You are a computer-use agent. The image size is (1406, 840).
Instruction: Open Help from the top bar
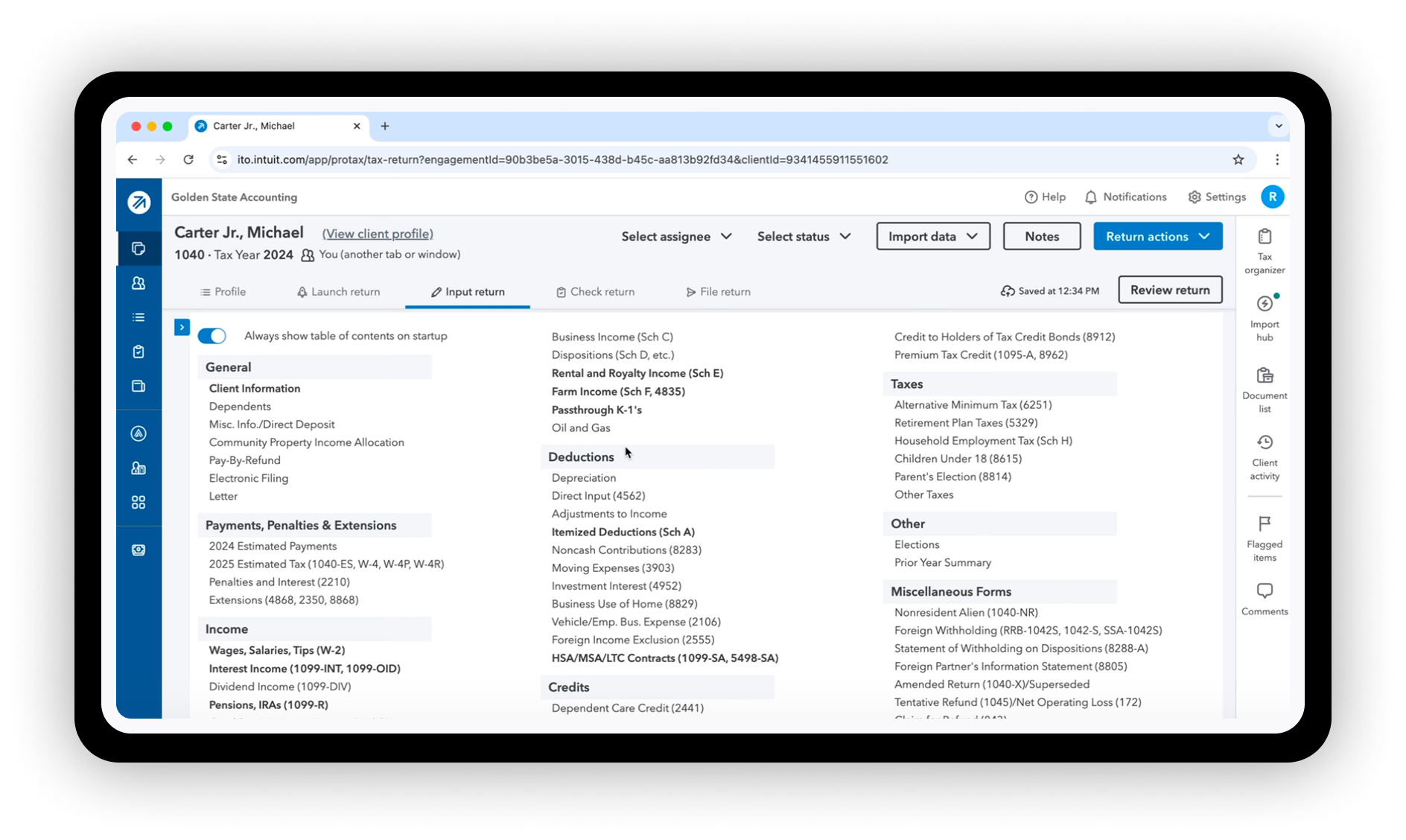pyautogui.click(x=1045, y=197)
